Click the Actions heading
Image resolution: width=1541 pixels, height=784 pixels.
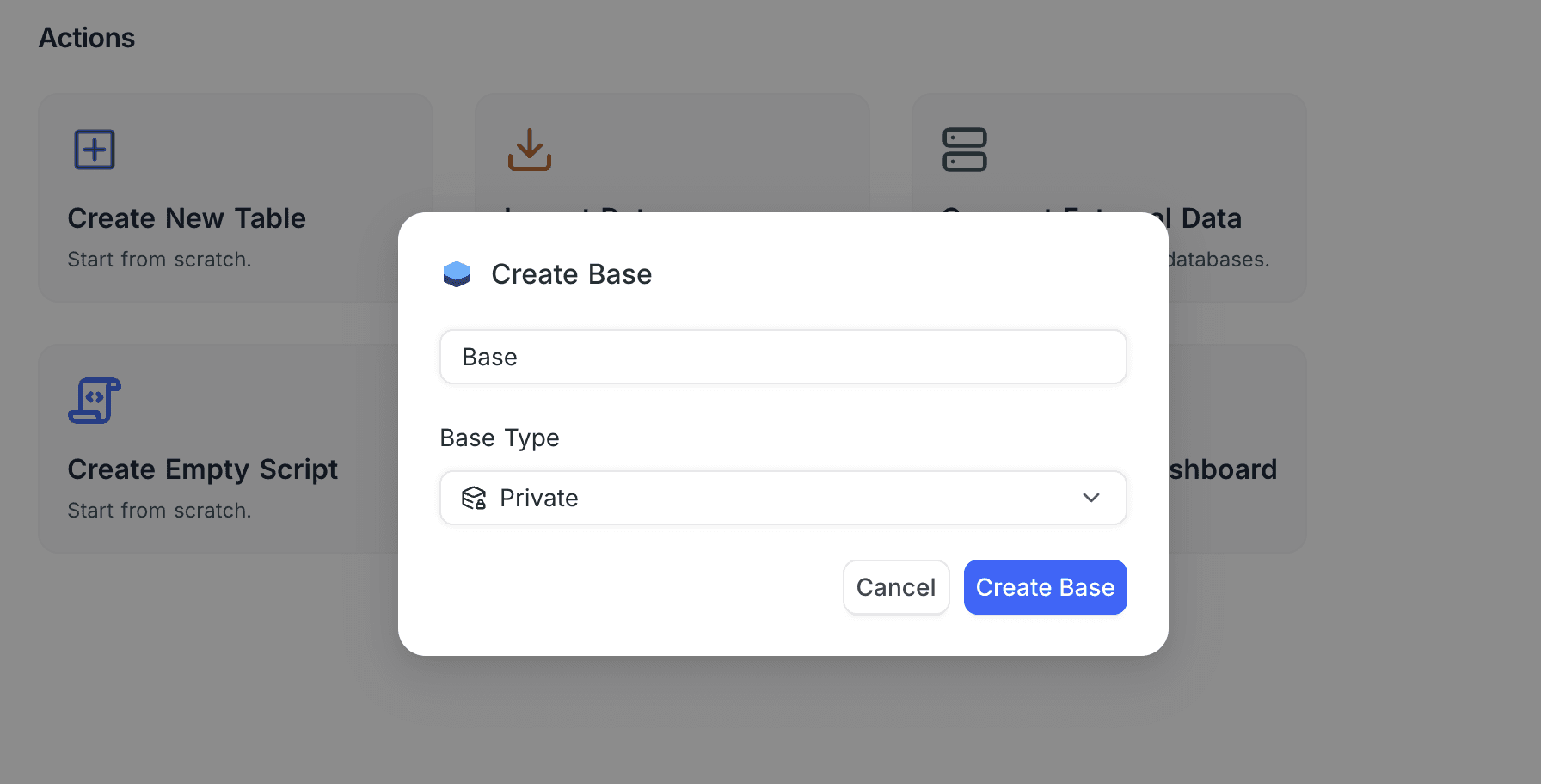(86, 37)
